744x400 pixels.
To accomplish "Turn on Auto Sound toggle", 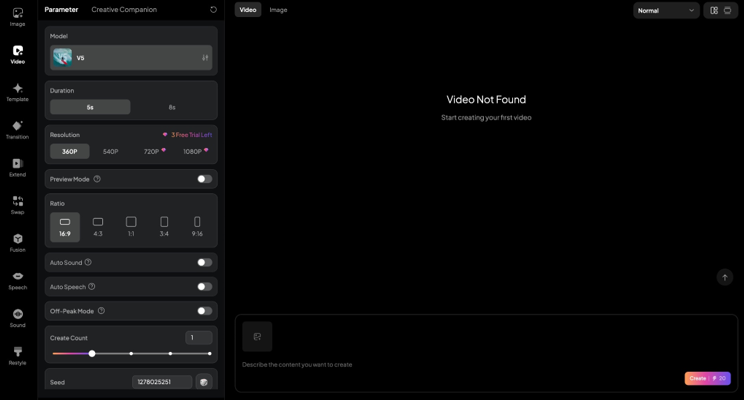I will point(204,262).
